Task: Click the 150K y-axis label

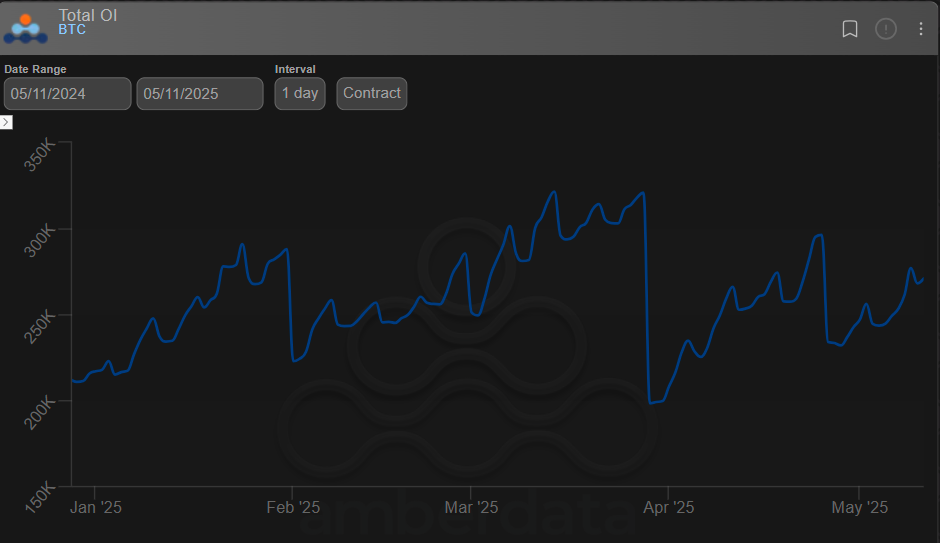Action: point(40,499)
